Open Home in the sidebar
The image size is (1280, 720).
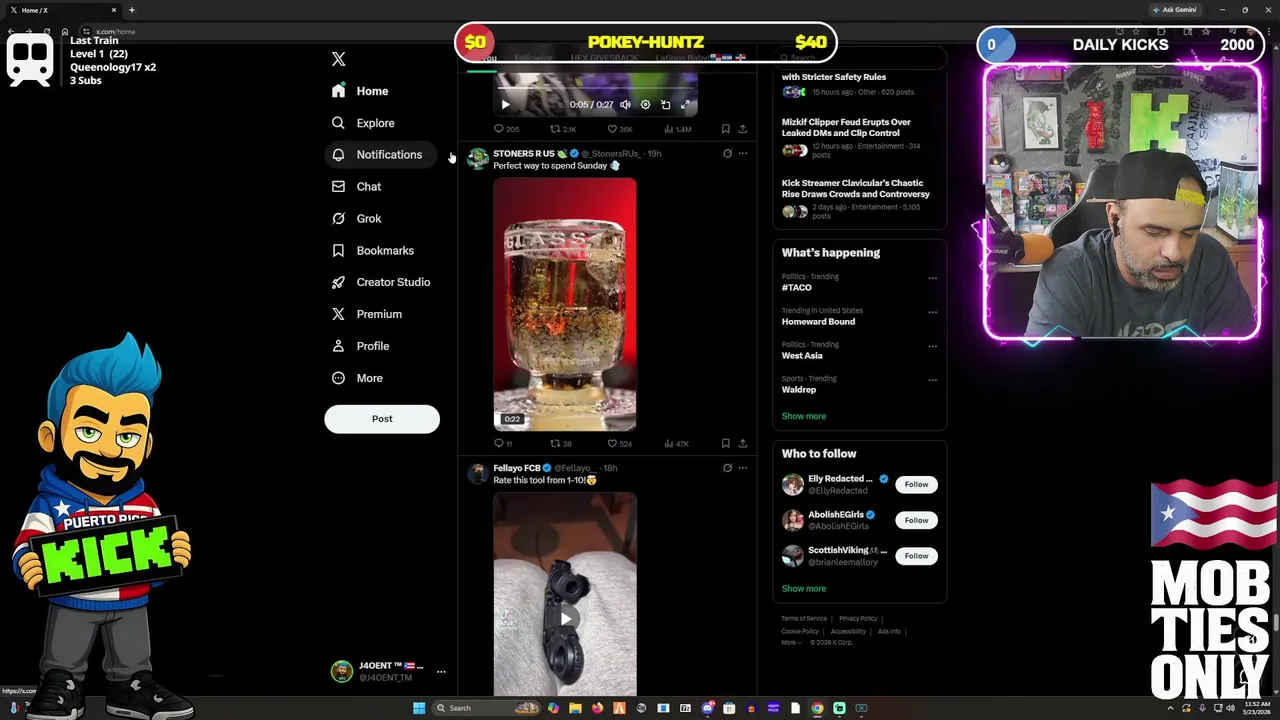360,91
